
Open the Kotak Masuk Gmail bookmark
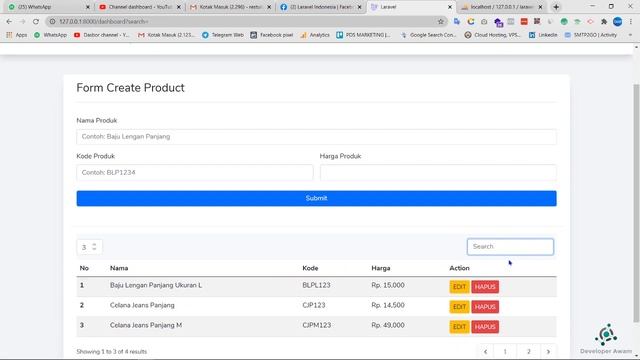click(x=167, y=35)
